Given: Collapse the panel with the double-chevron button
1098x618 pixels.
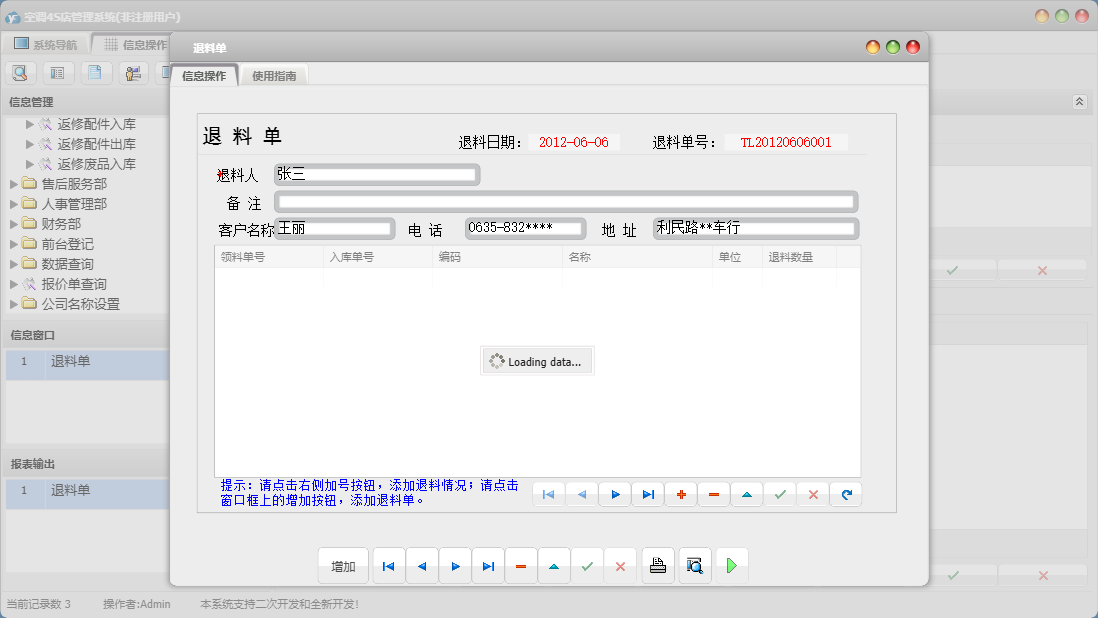Looking at the screenshot, I should pyautogui.click(x=1079, y=102).
